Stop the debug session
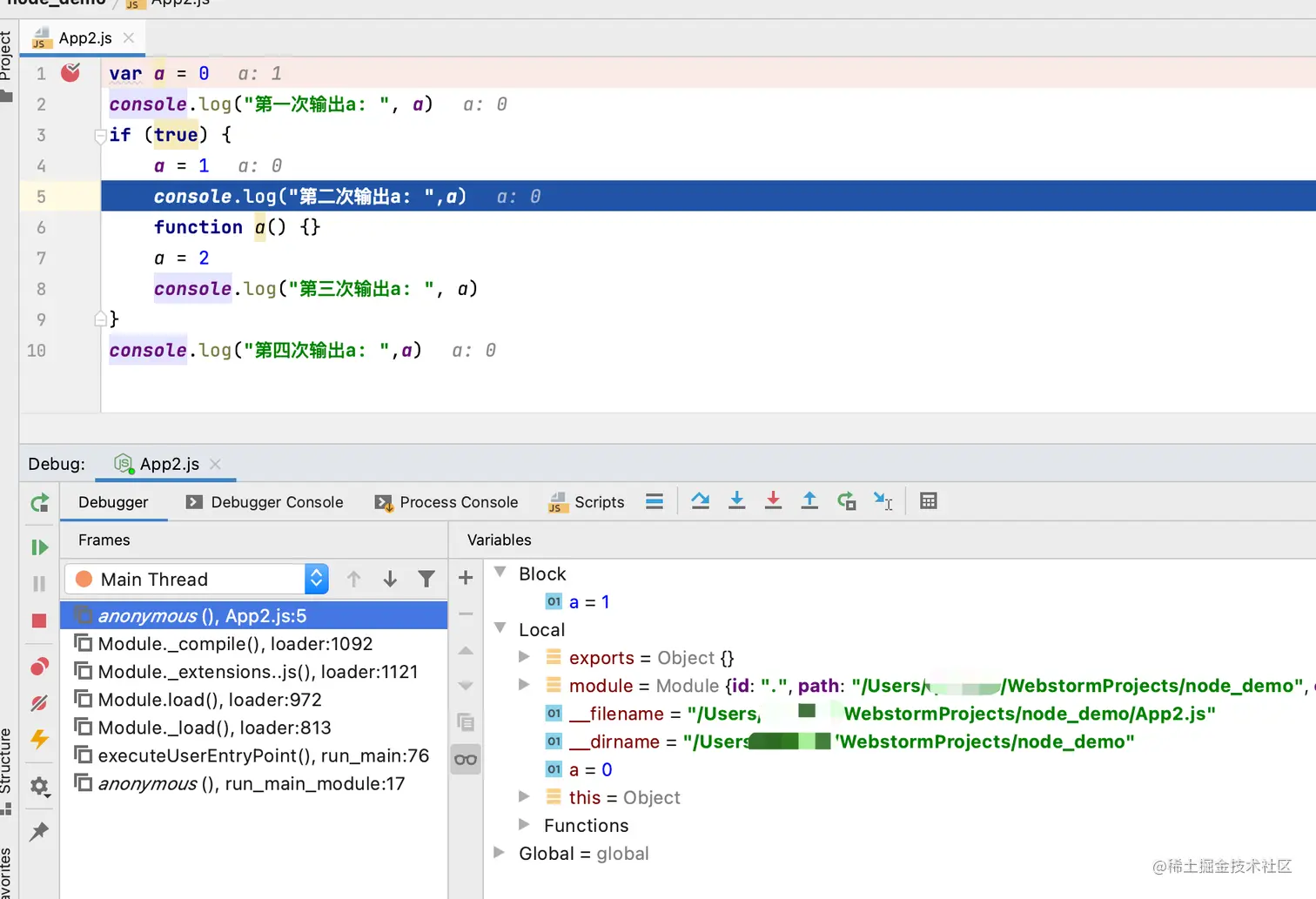The width and height of the screenshot is (1316, 899). click(x=39, y=621)
